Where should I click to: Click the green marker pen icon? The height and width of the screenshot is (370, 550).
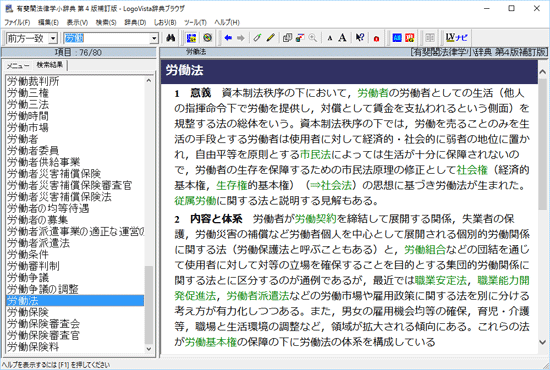[x=257, y=38]
